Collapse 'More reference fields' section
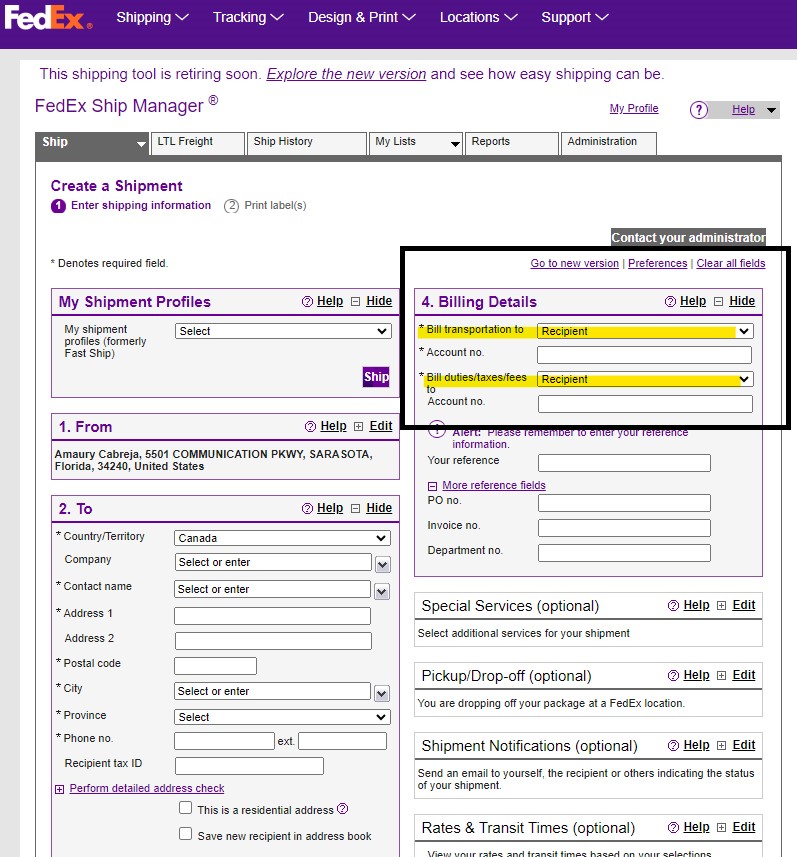797x857 pixels. click(432, 486)
